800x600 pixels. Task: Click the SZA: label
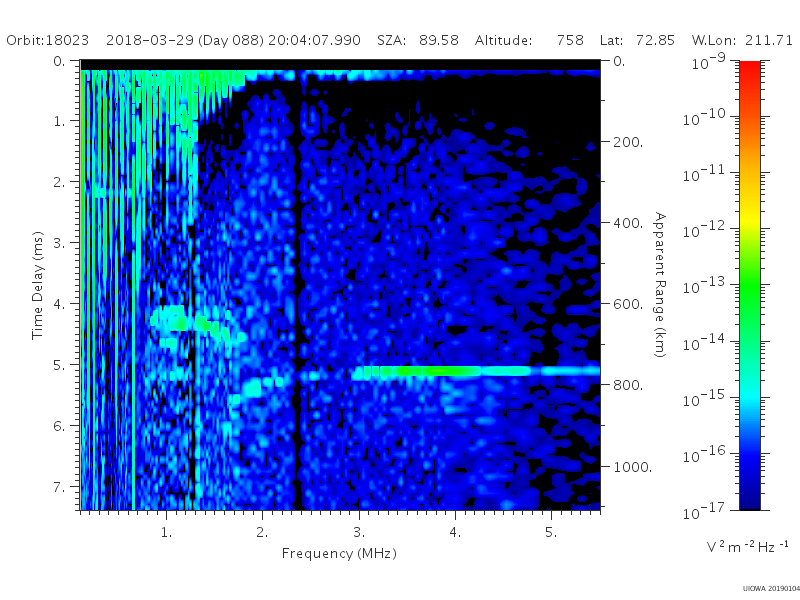point(392,40)
